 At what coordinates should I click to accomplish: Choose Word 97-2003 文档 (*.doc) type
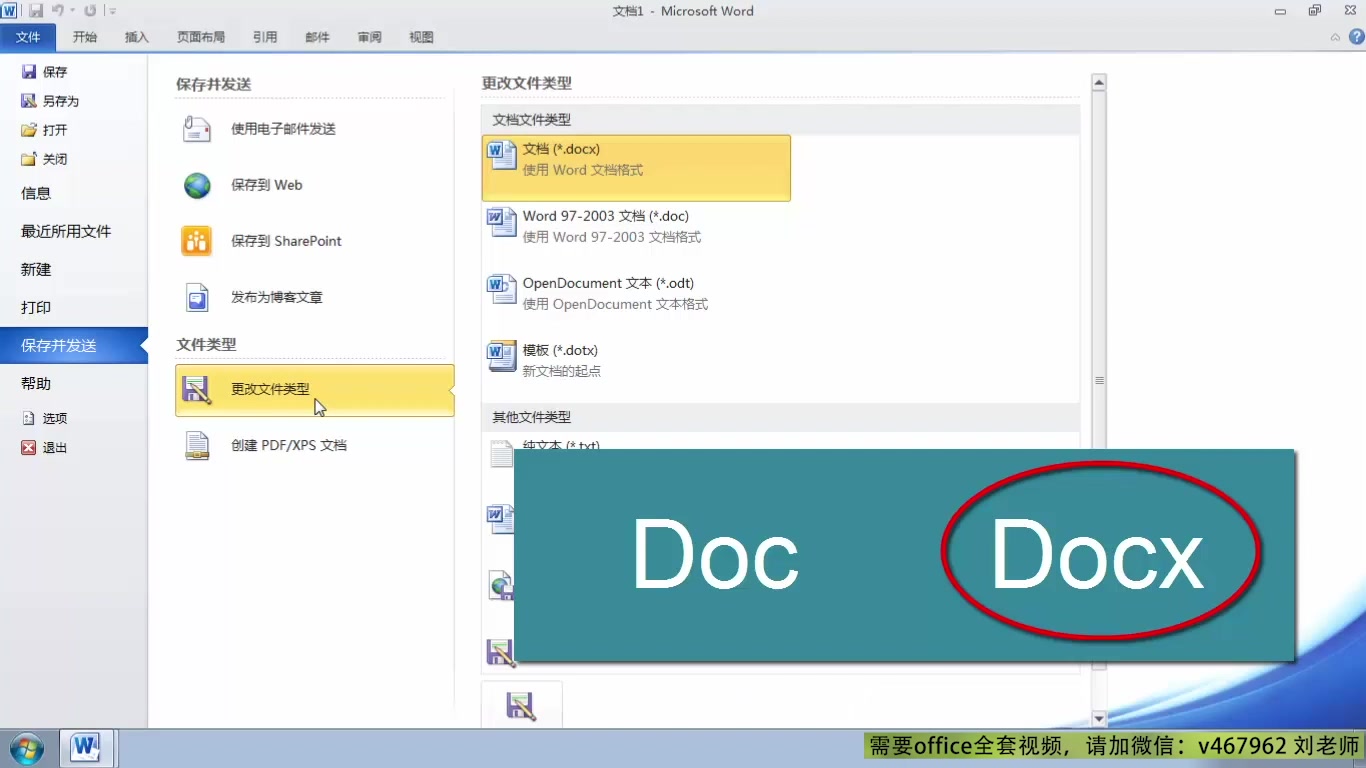(636, 235)
